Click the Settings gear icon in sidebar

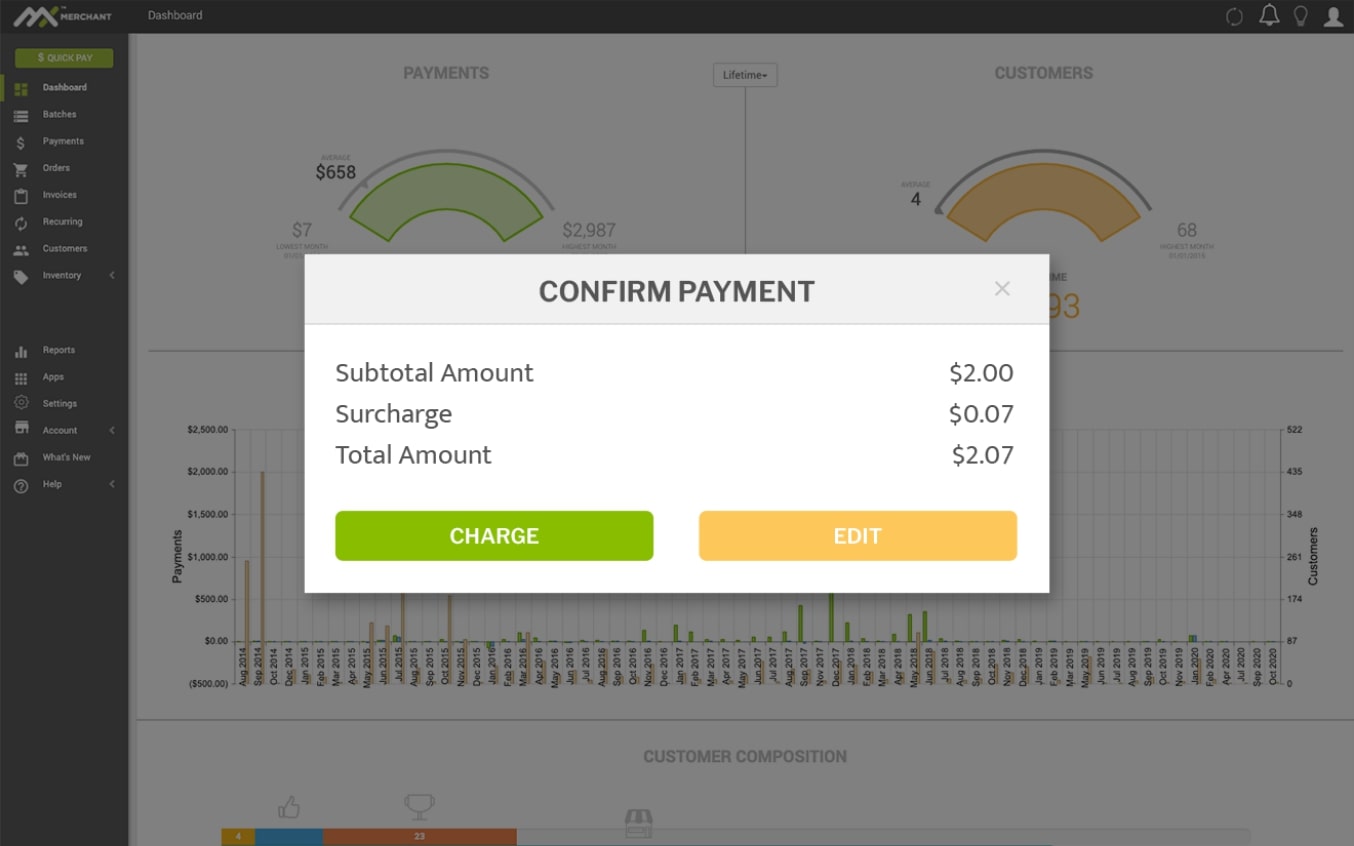21,404
